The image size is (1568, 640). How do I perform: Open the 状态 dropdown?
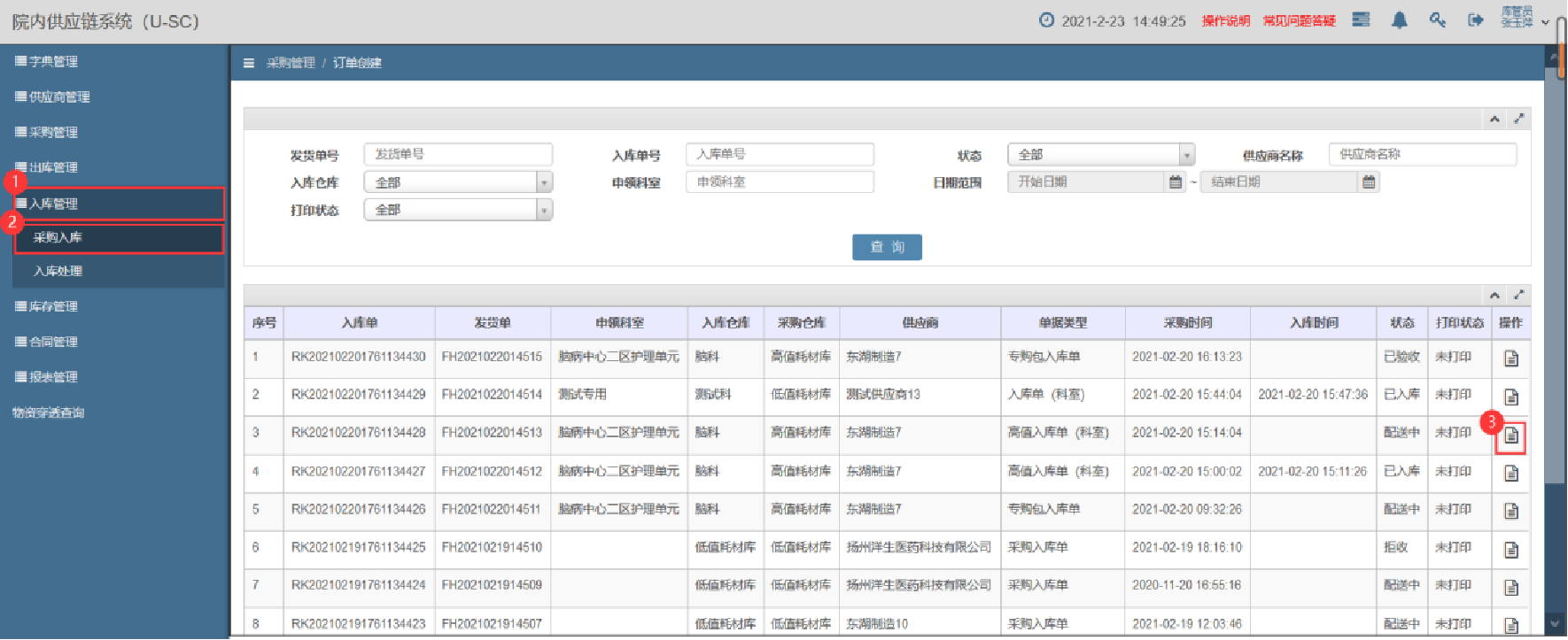[1101, 154]
